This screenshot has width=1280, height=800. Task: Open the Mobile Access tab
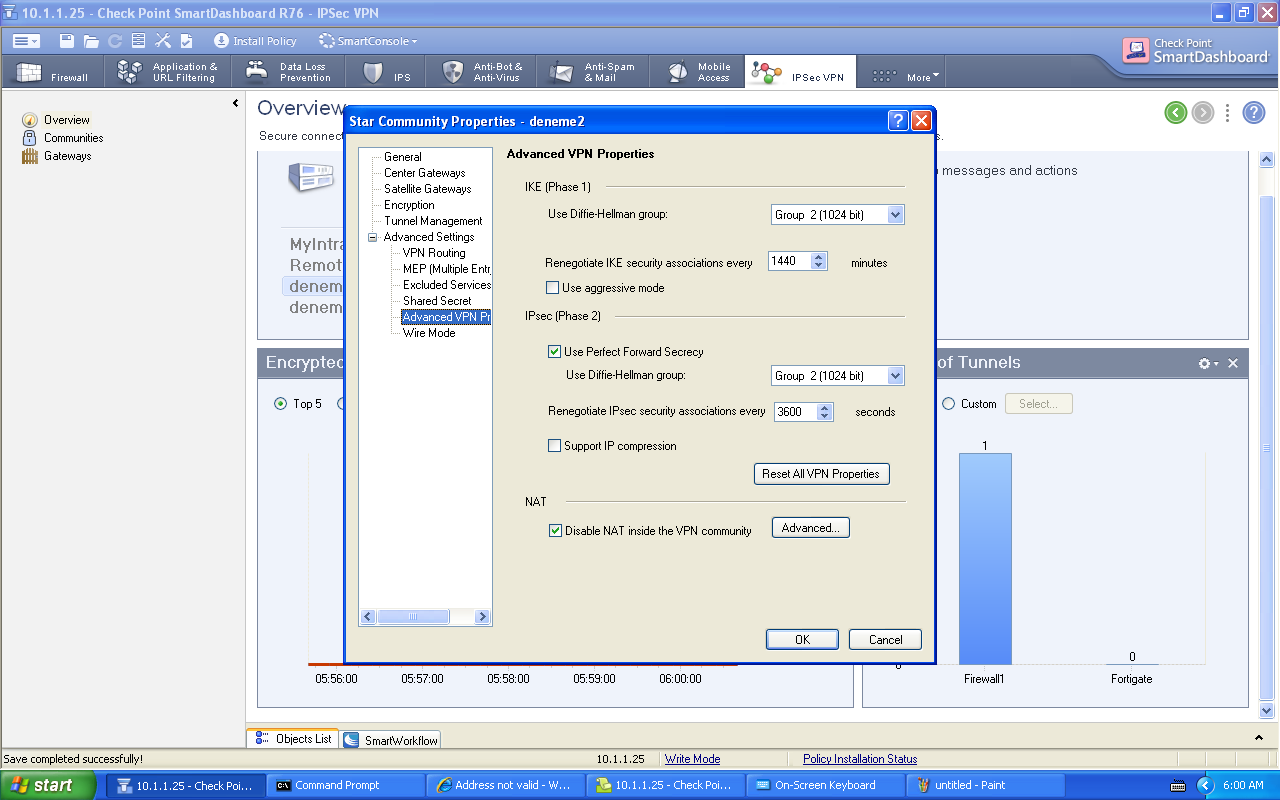tap(698, 72)
